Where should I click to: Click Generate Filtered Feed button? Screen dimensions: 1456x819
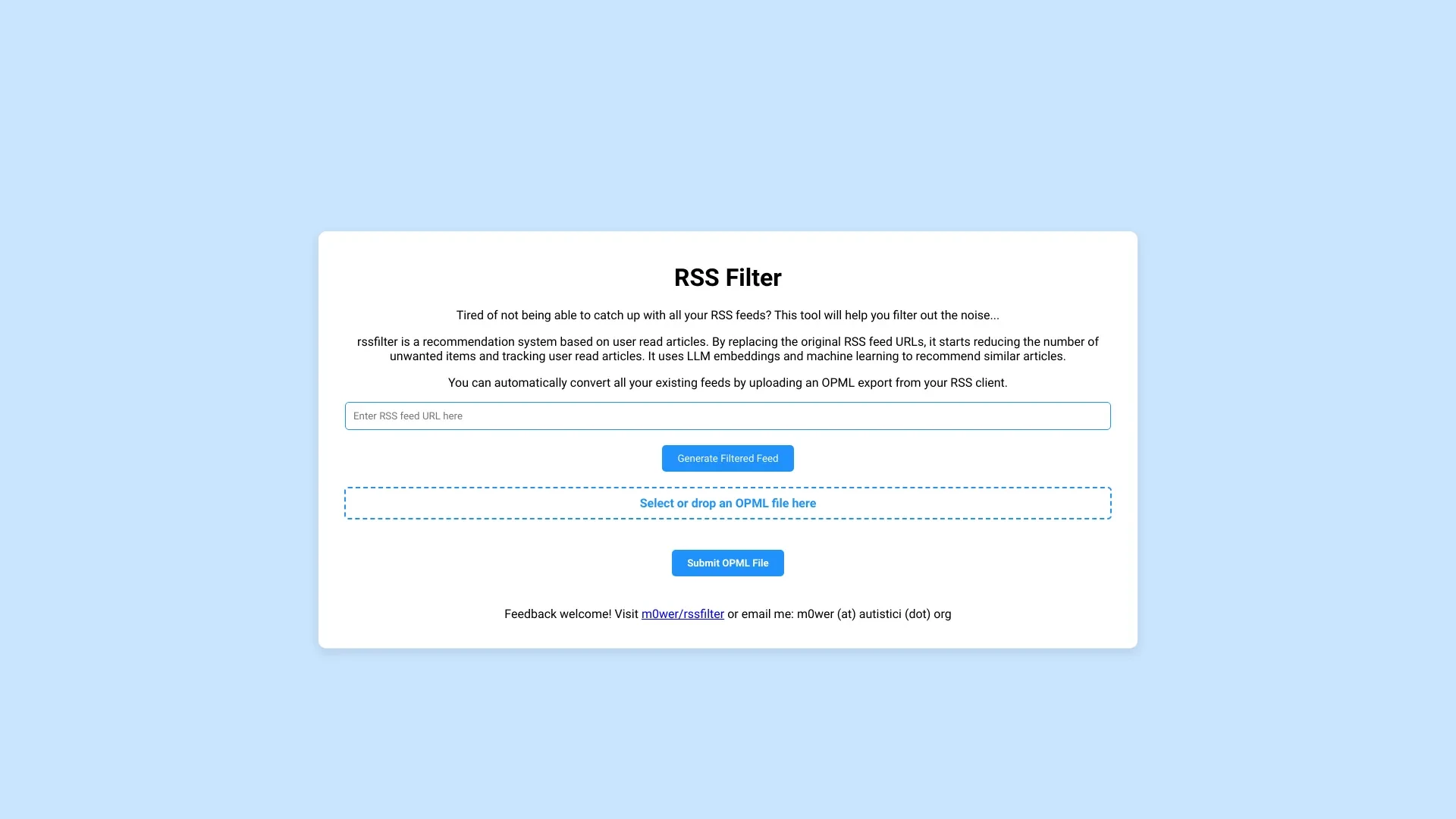728,458
